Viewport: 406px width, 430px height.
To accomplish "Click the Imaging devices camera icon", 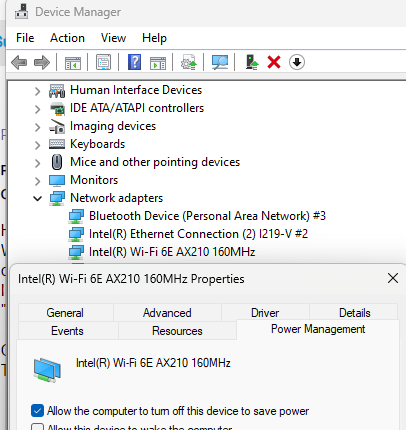I will point(57,127).
